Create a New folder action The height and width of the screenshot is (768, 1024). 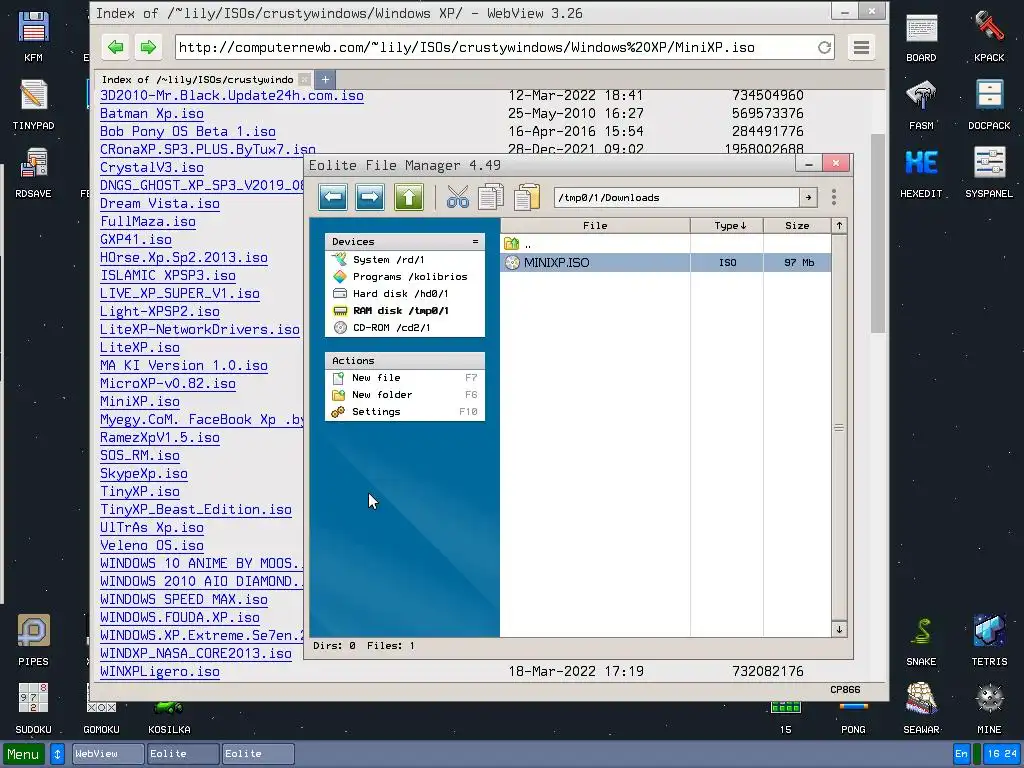click(x=405, y=394)
